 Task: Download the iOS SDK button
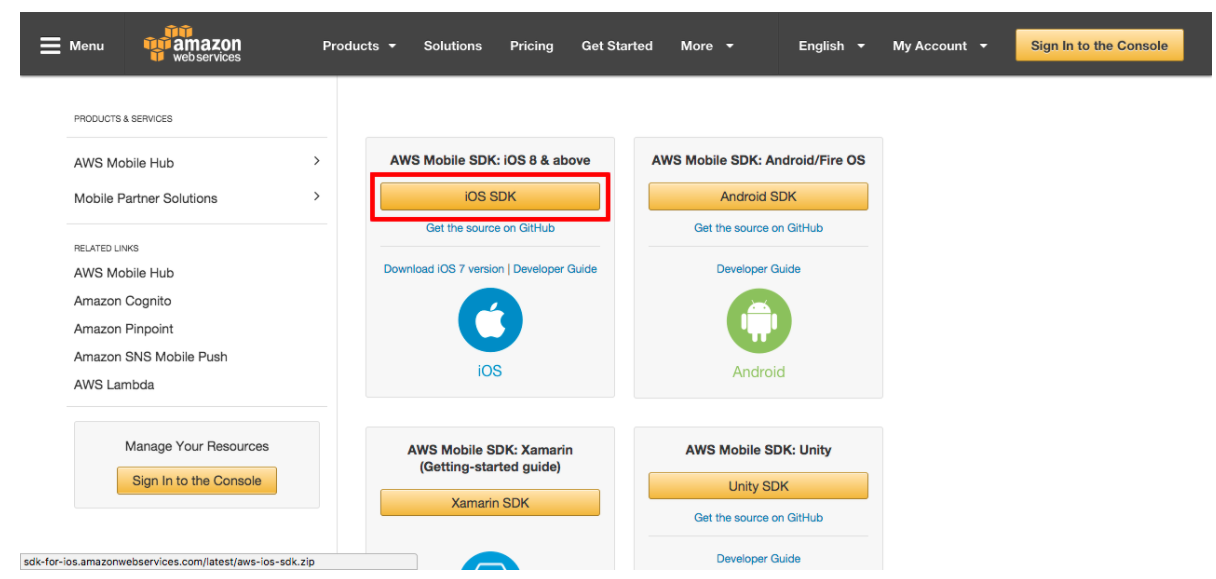[x=490, y=196]
